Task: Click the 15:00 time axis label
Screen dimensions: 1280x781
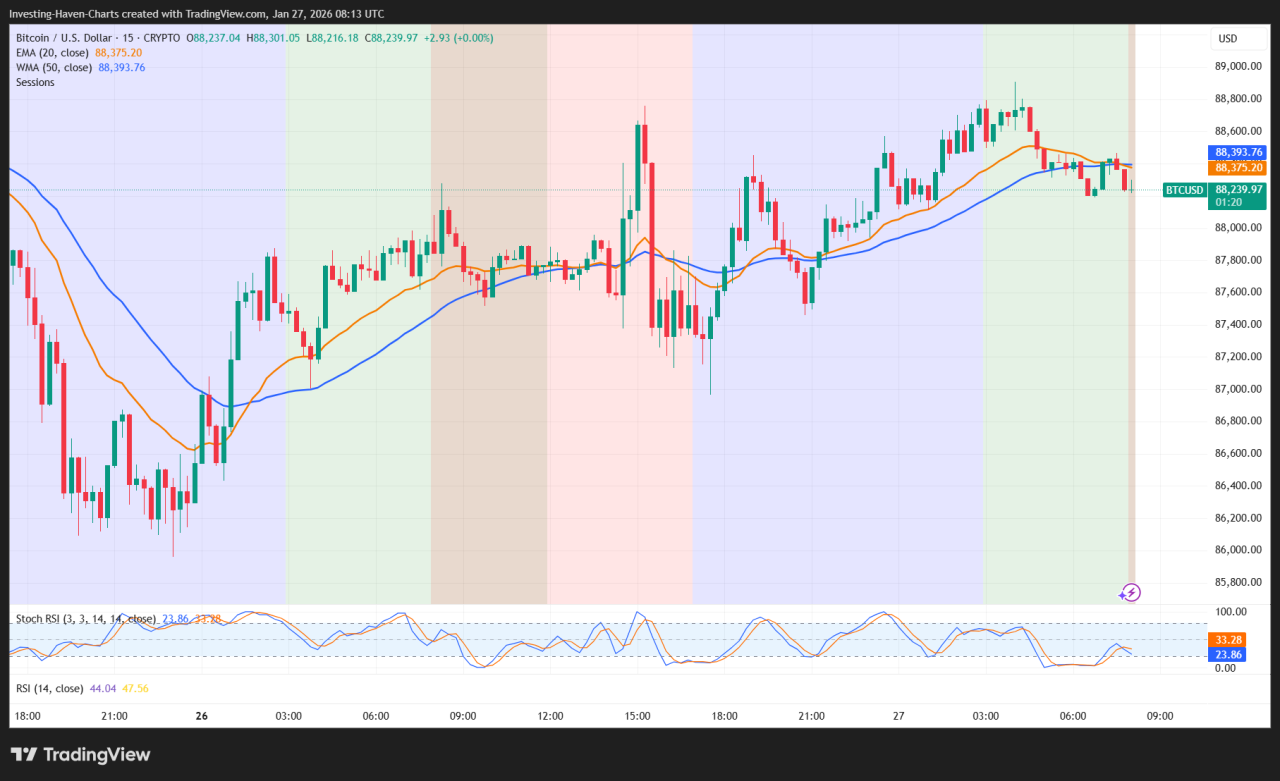Action: [x=637, y=716]
